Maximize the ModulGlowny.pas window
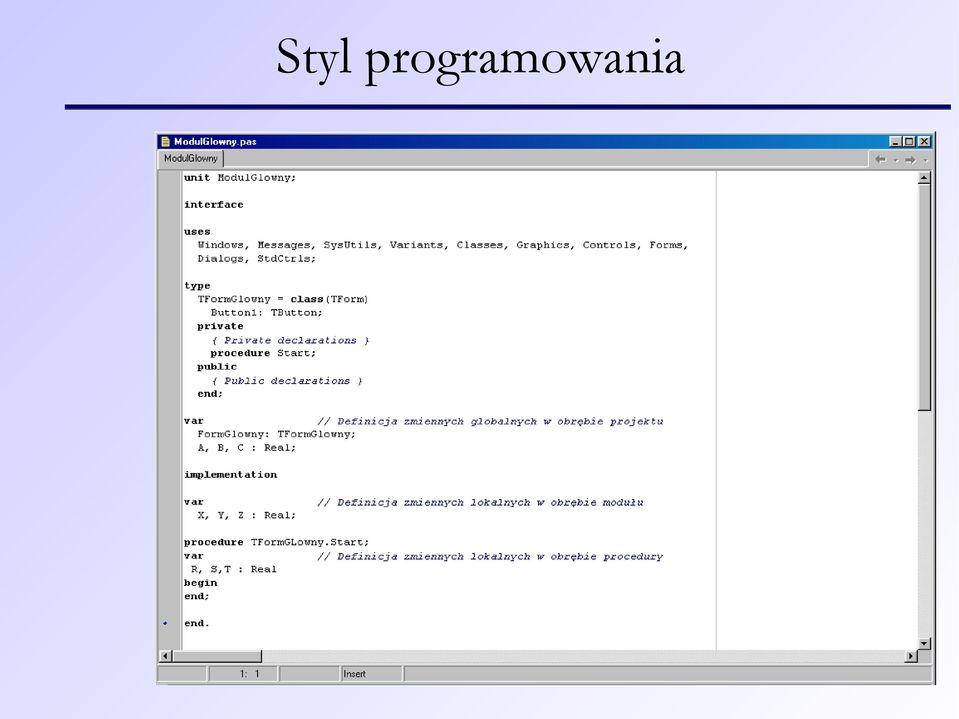959x719 pixels. [909, 141]
